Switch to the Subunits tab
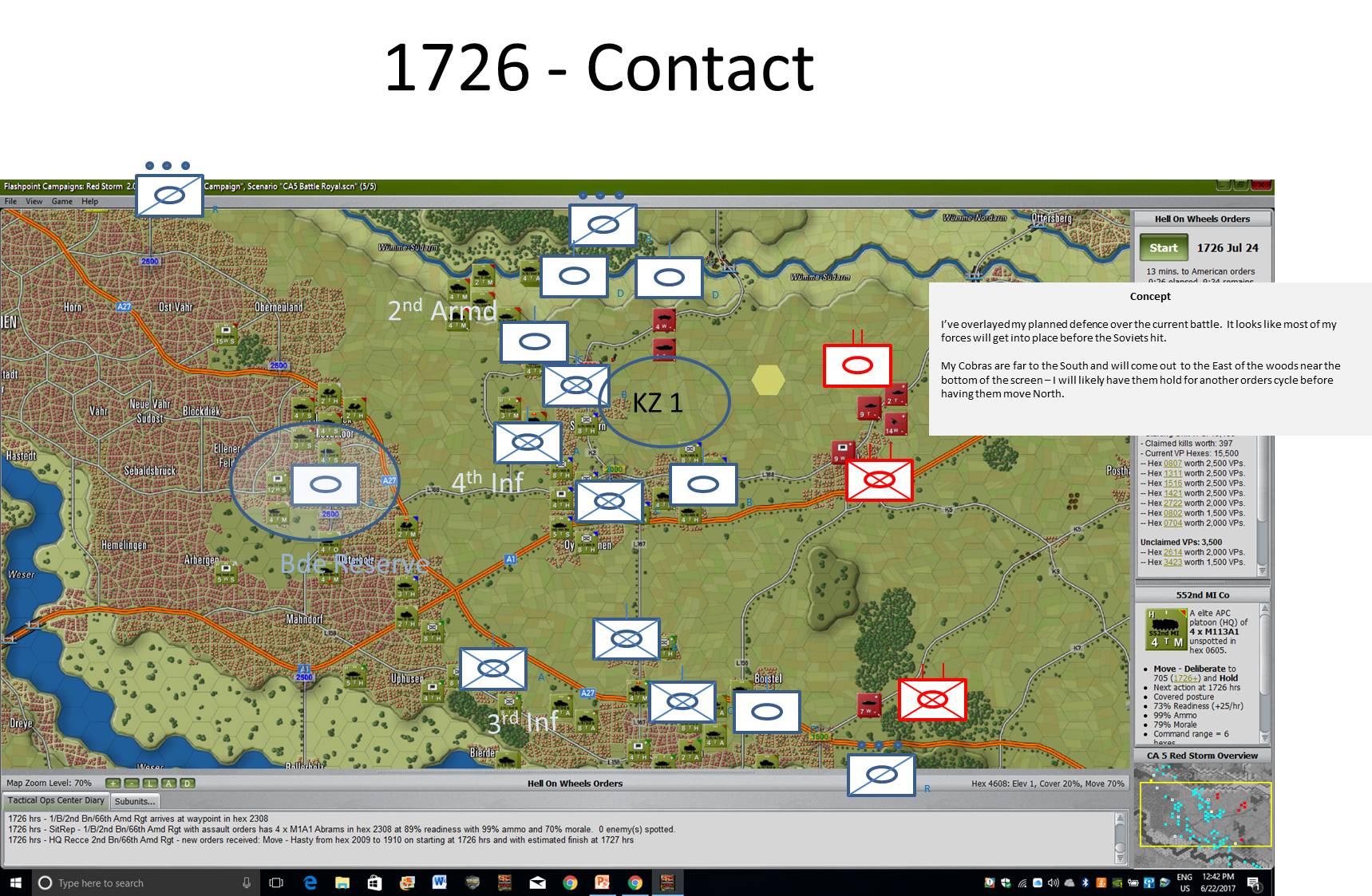 (134, 801)
